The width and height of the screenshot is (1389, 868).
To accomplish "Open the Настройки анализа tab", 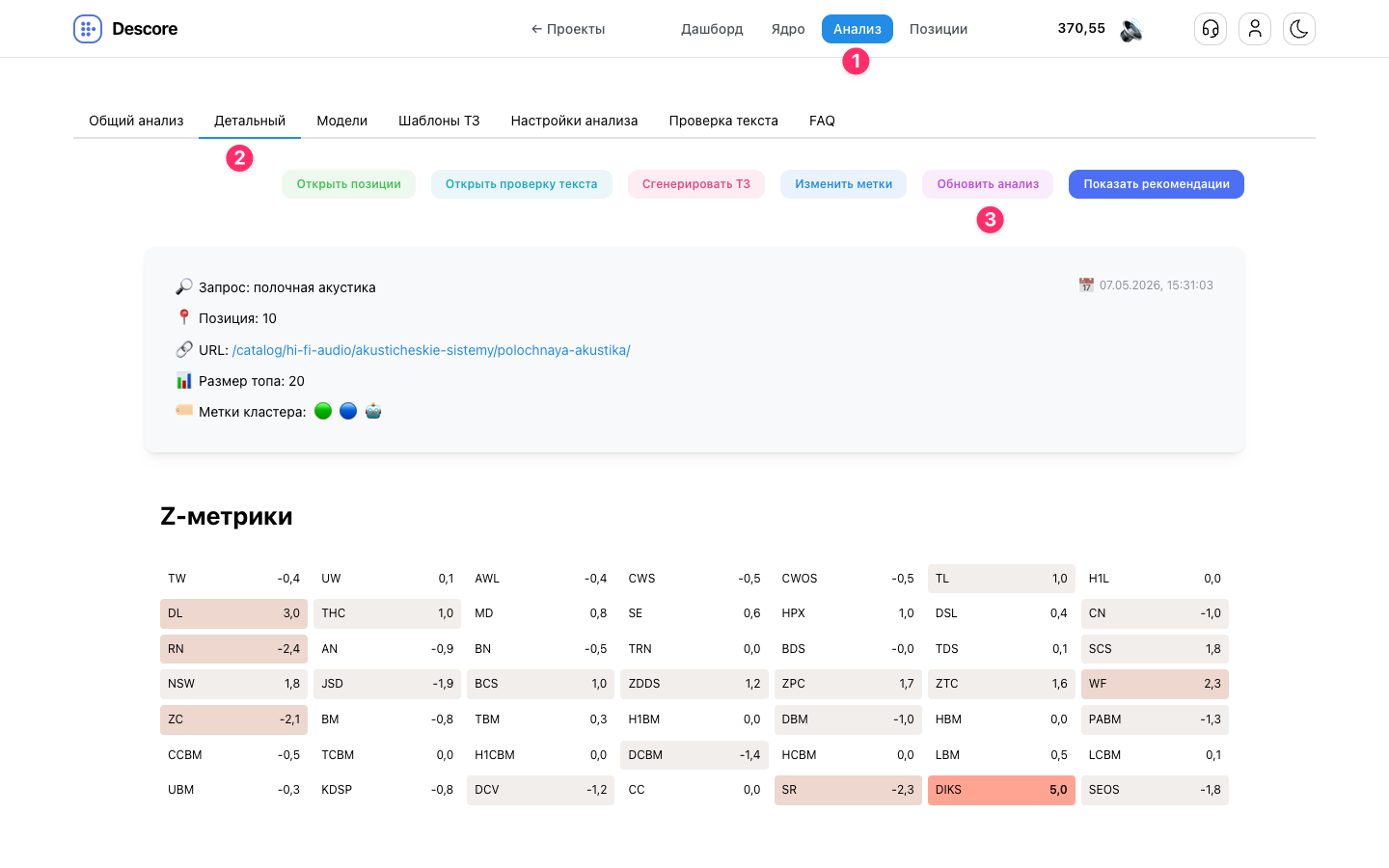I will tap(574, 121).
